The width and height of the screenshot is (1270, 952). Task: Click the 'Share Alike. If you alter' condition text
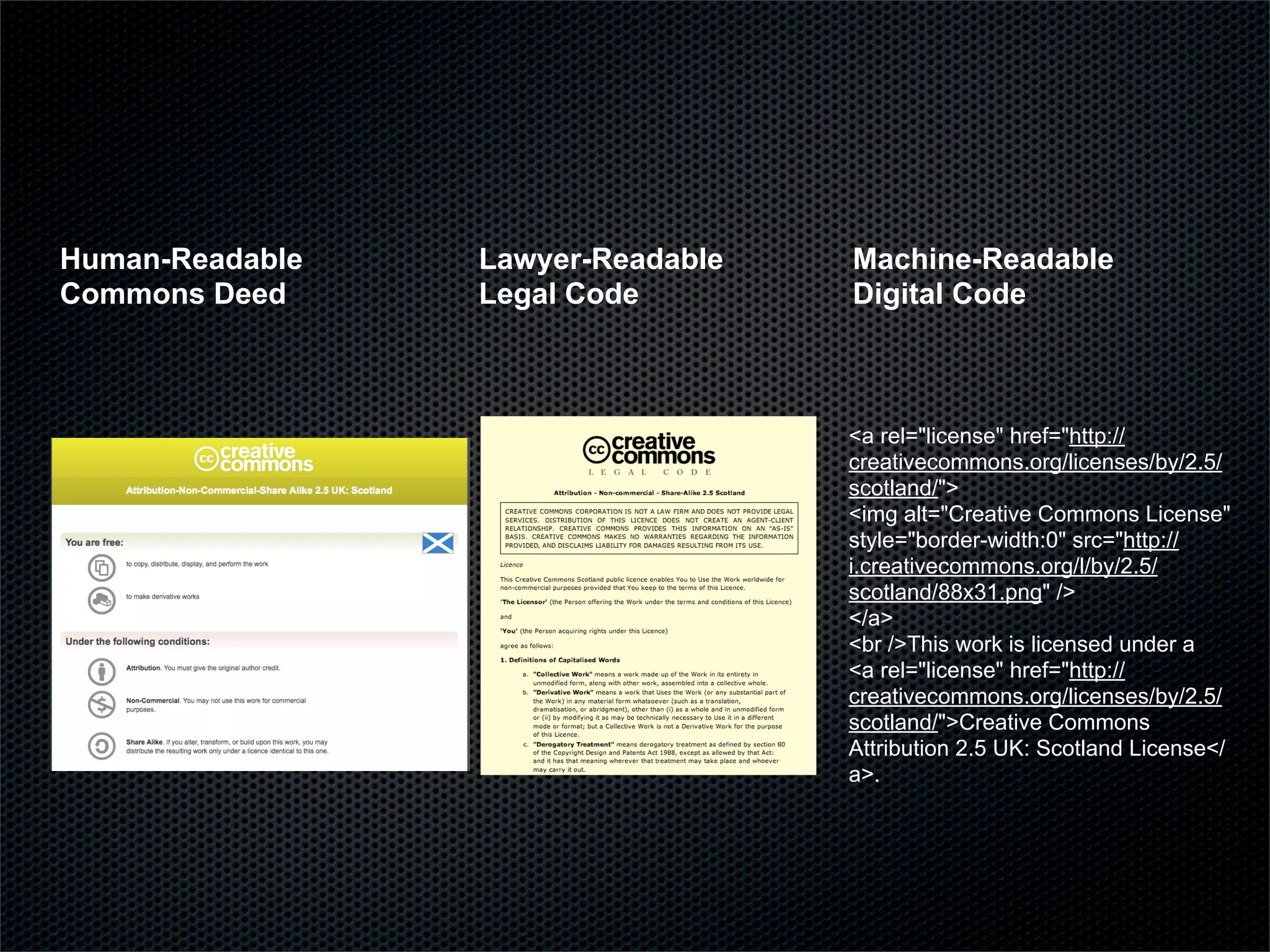click(x=227, y=746)
